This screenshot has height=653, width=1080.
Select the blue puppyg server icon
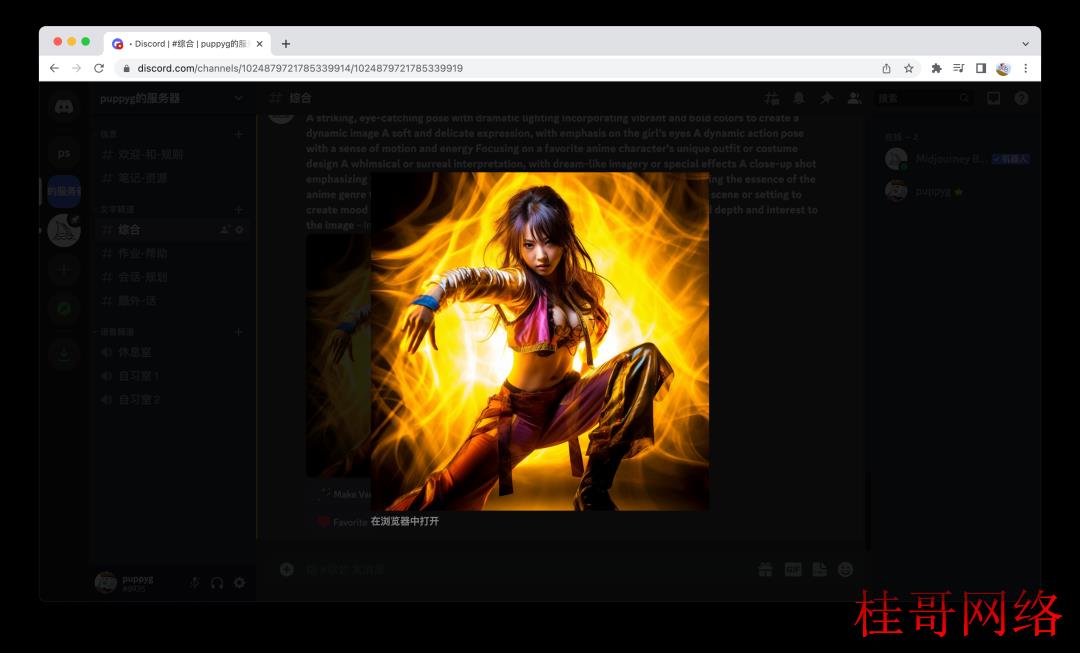coord(64,191)
